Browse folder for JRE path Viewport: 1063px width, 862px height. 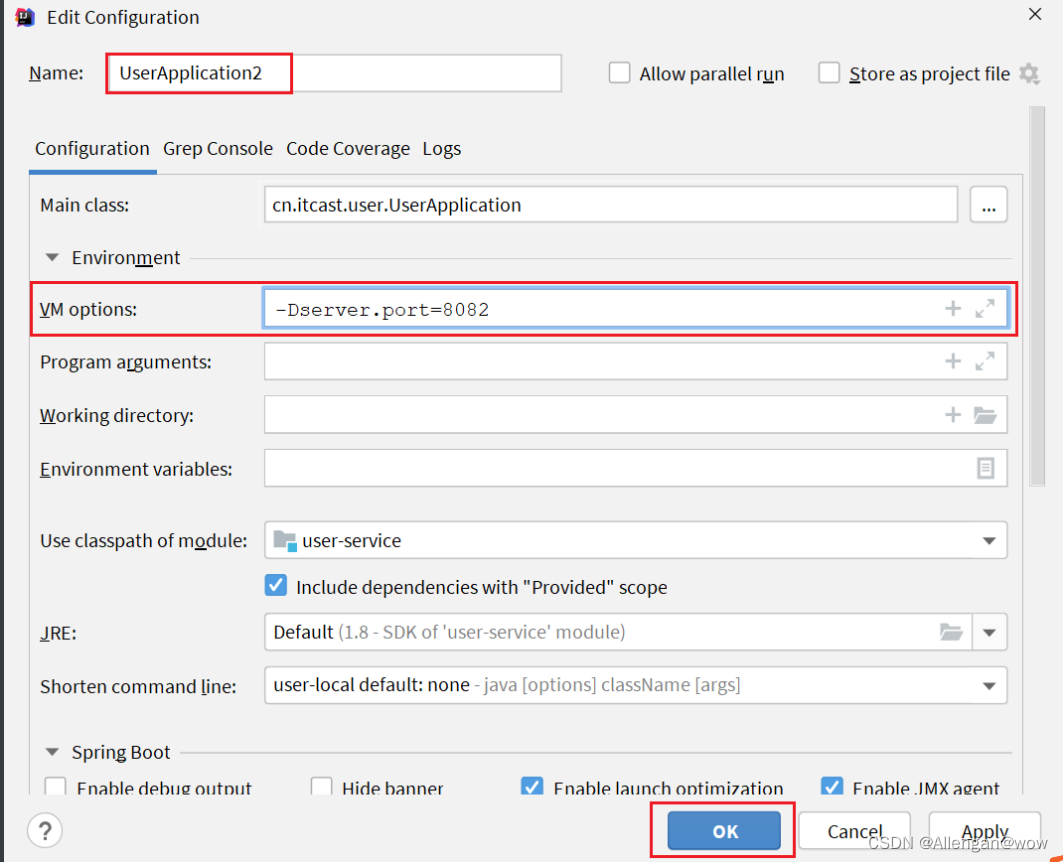(x=951, y=632)
